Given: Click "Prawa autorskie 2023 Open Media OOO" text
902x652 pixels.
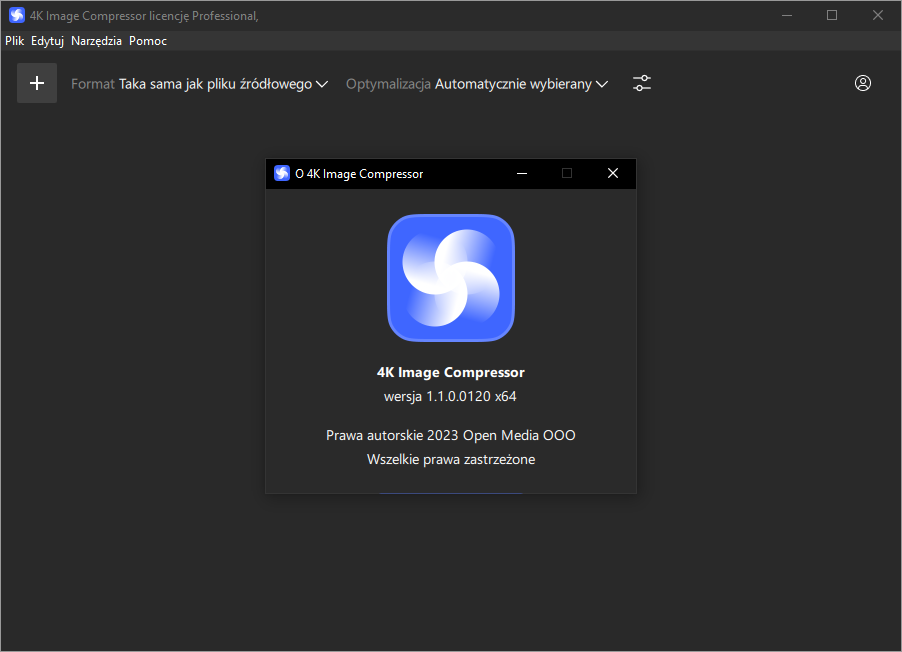Looking at the screenshot, I should tap(450, 436).
